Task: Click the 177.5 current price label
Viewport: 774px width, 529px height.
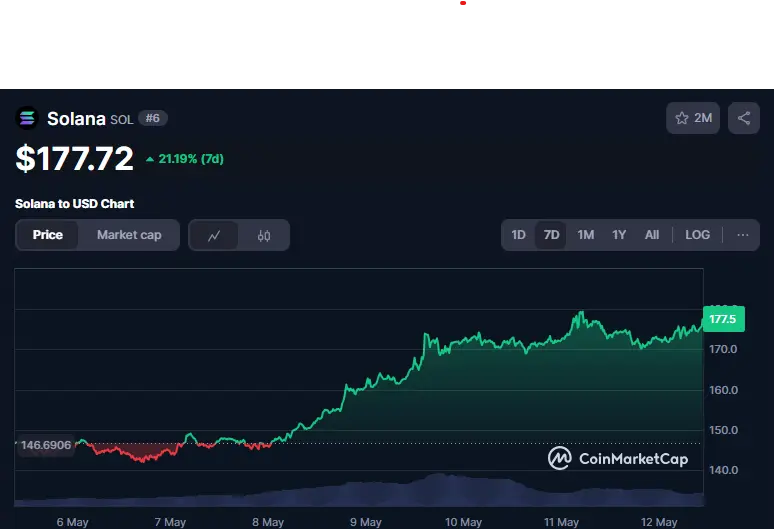Action: tap(724, 319)
